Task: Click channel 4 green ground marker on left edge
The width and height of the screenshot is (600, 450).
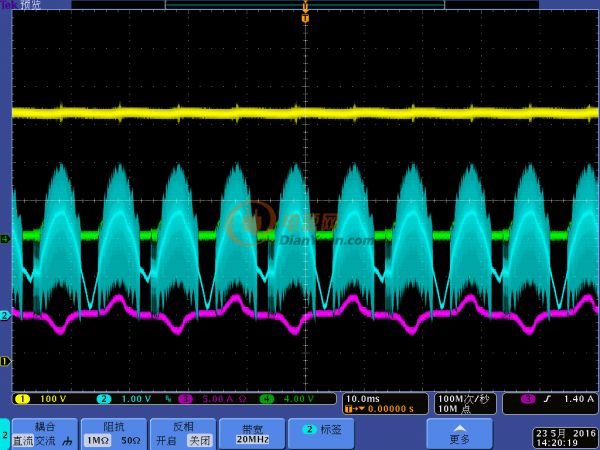Action: (x=5, y=240)
